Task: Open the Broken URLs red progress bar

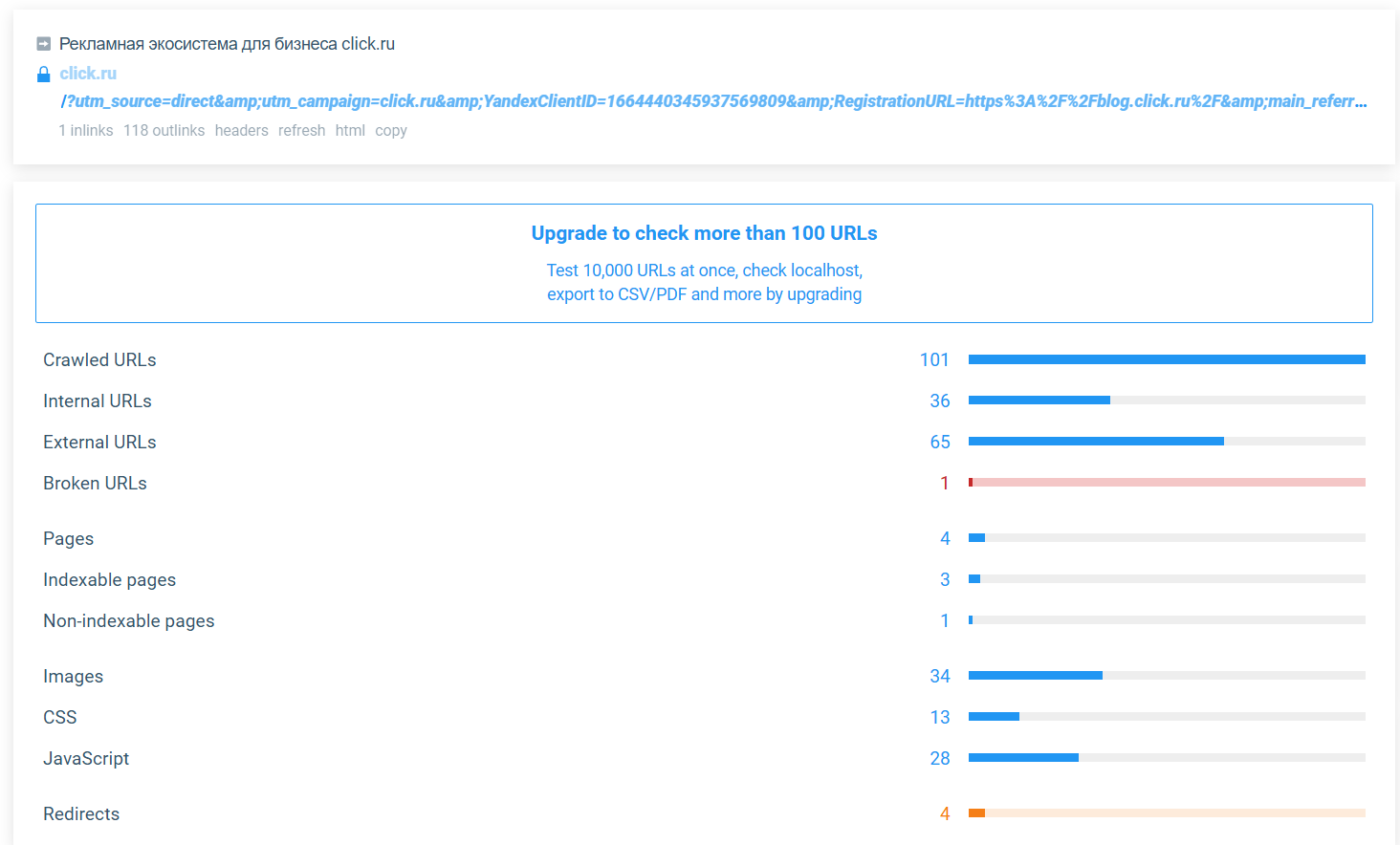Action: 1167,483
